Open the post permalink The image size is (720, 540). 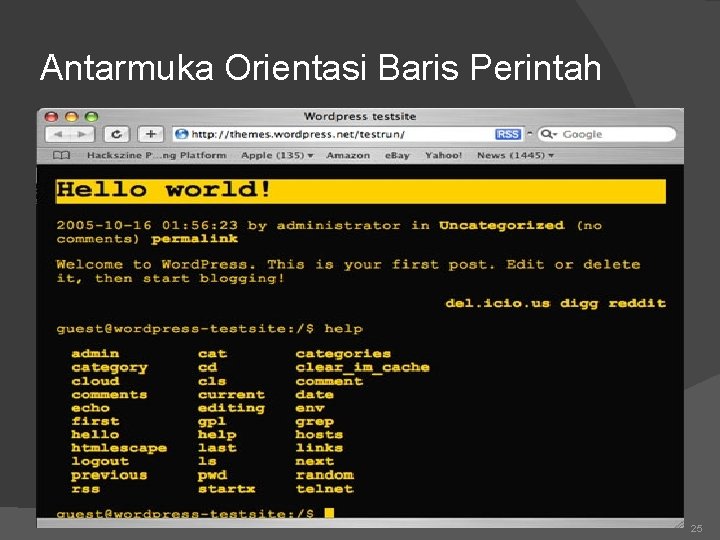194,239
